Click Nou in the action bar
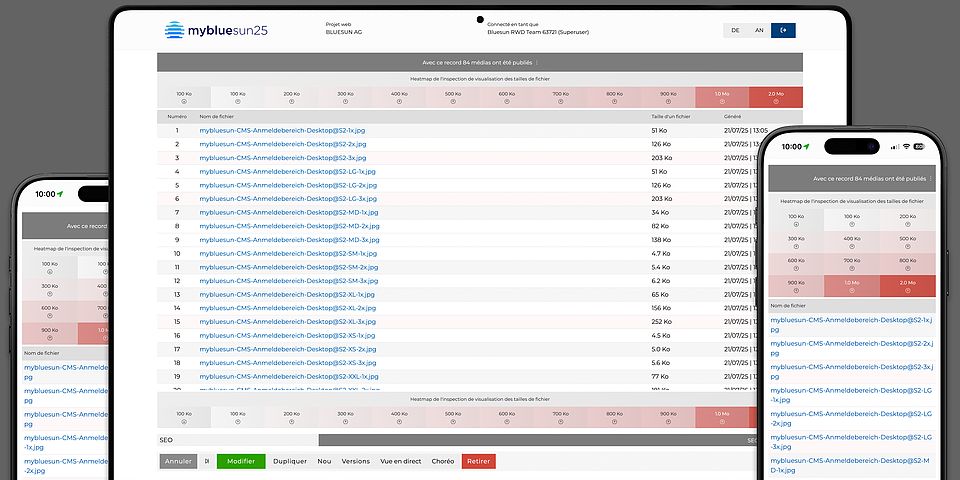This screenshot has height=480, width=960. [x=324, y=461]
